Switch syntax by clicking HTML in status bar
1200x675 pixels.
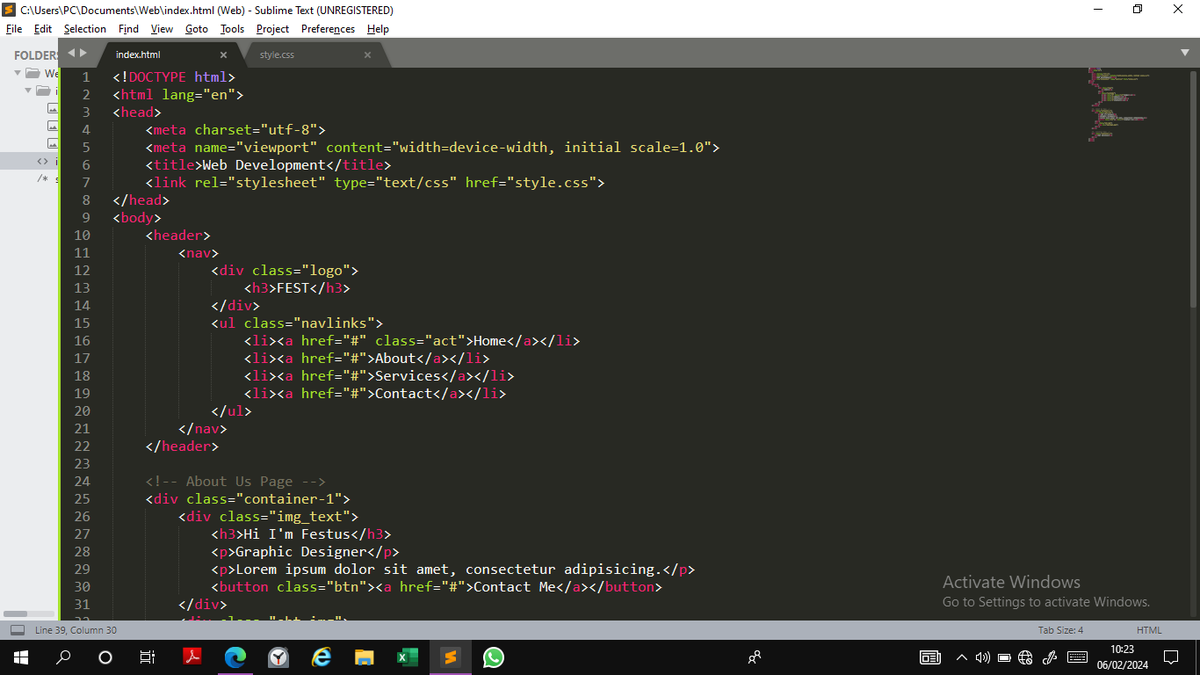pos(1148,629)
